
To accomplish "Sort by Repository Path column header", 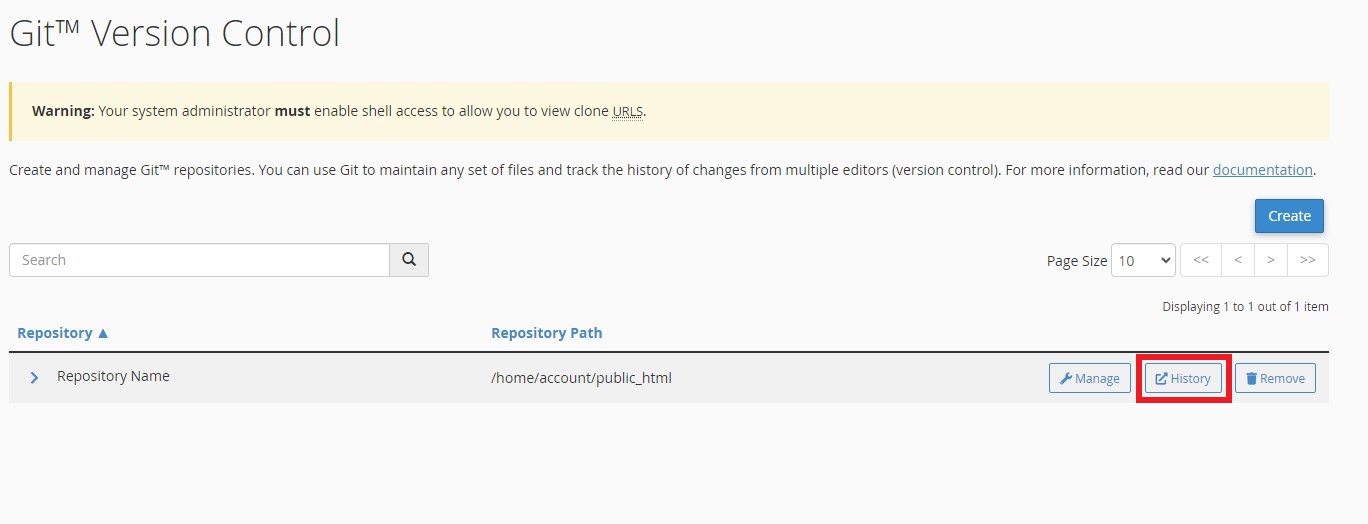I will pos(546,333).
